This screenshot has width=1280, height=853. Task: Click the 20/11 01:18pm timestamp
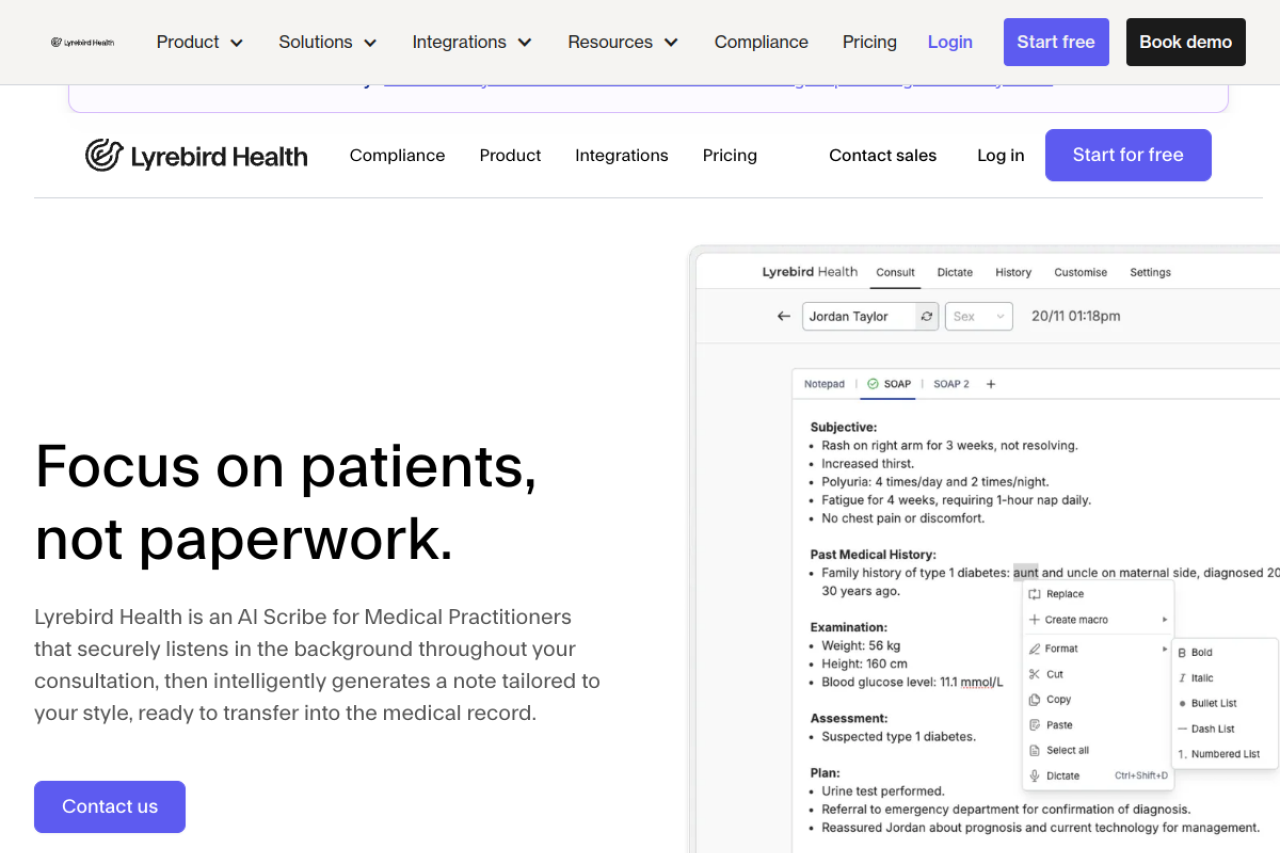pyautogui.click(x=1076, y=316)
